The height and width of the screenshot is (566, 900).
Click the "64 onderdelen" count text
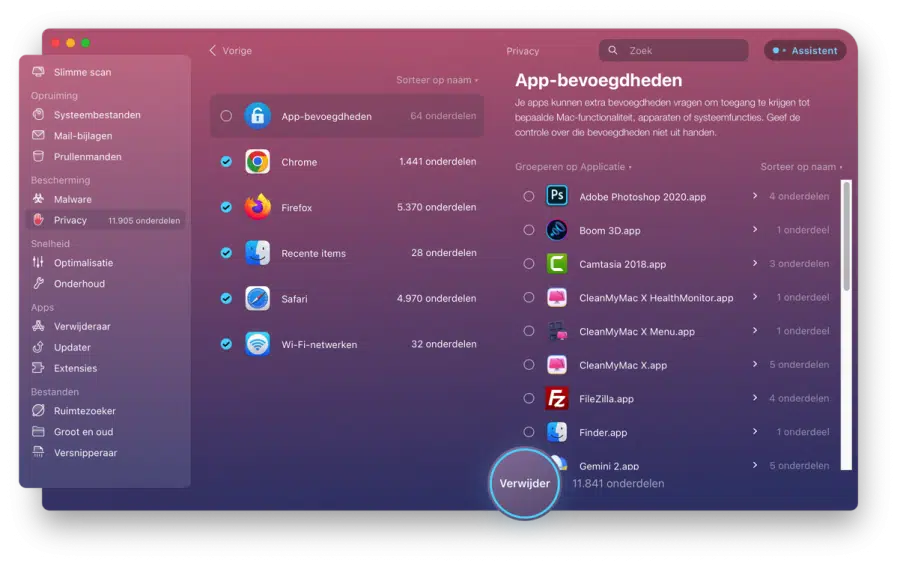pyautogui.click(x=443, y=116)
